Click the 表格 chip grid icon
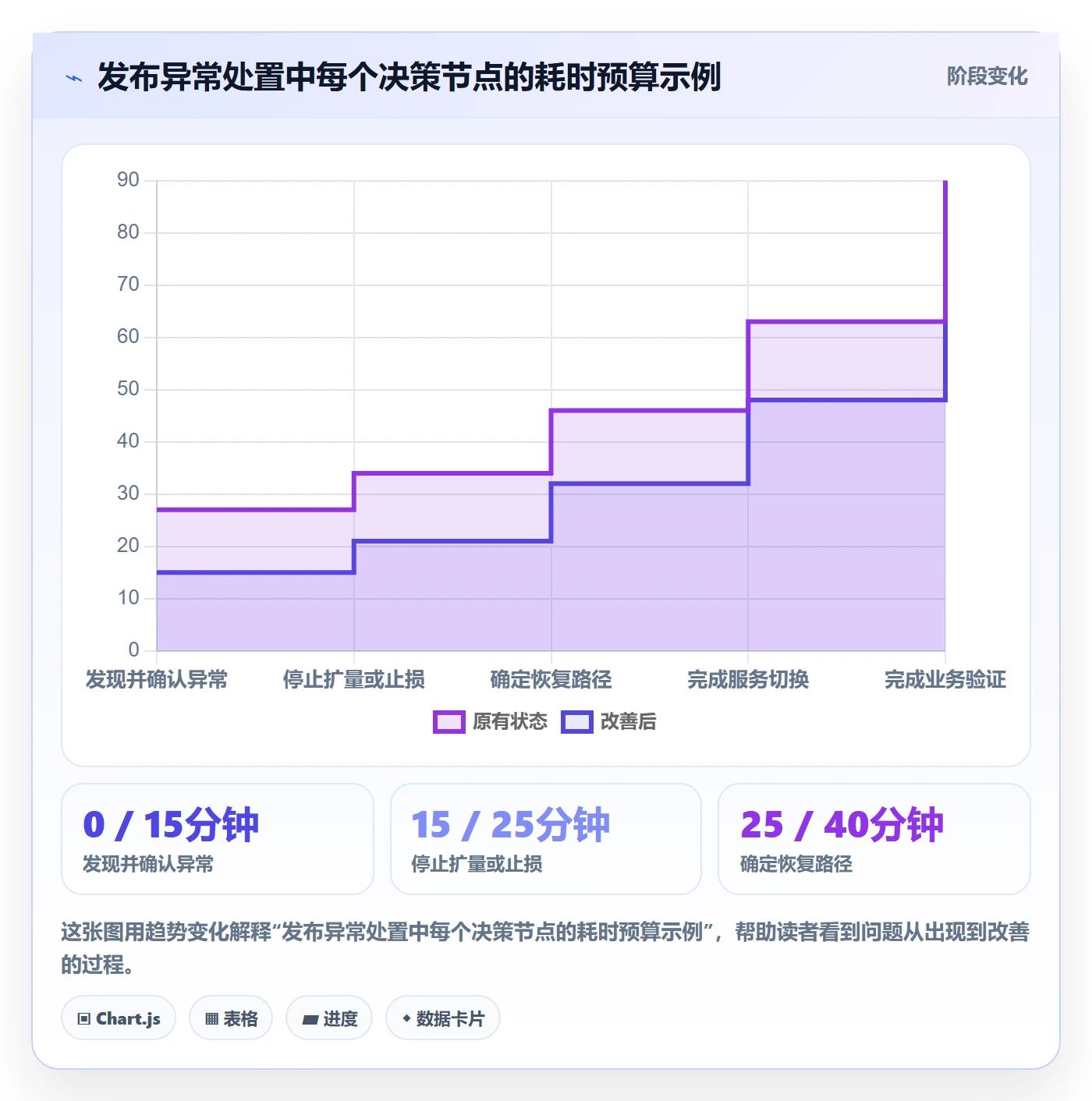This screenshot has height=1101, width=1092. tap(211, 1019)
